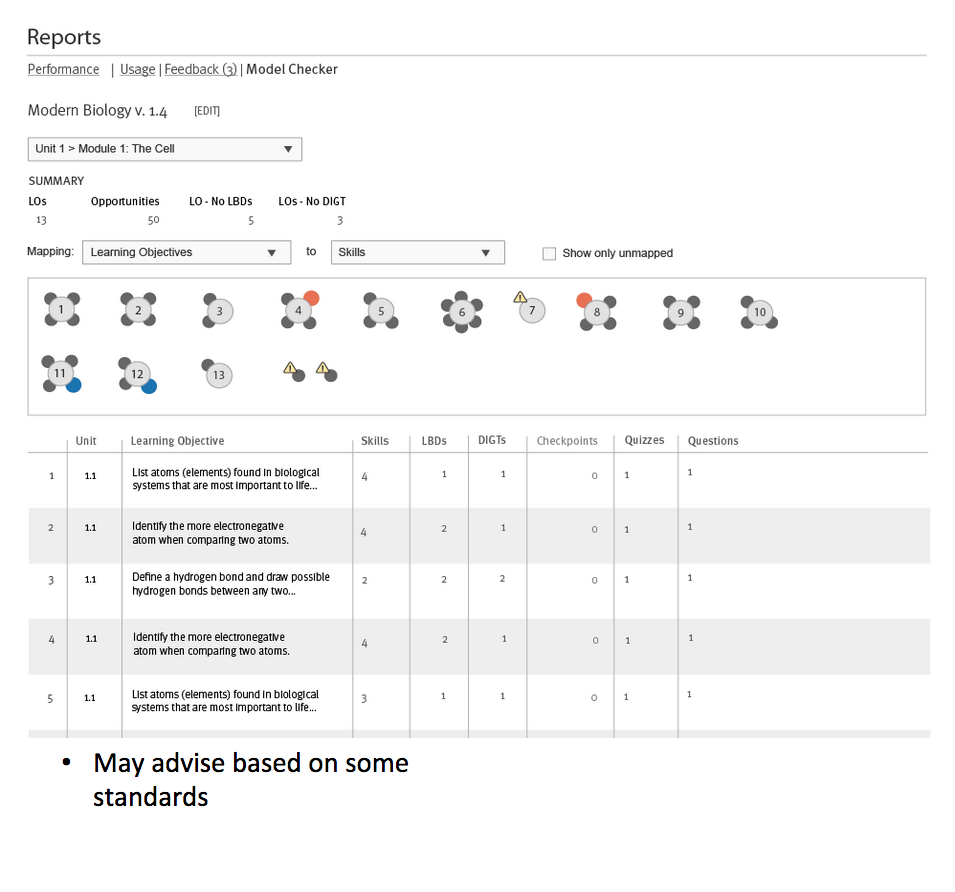Expand the Learning Objectives mapping dropdown

[x=186, y=253]
